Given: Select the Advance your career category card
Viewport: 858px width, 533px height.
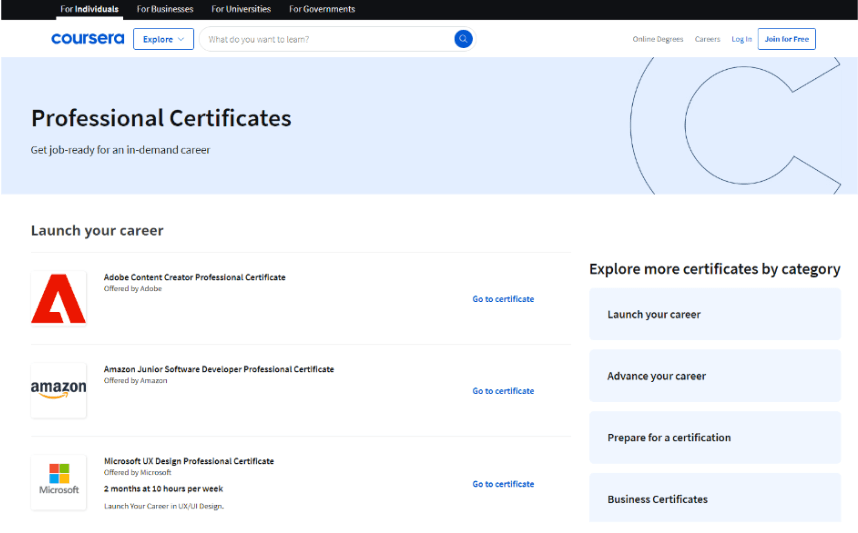Looking at the screenshot, I should pos(715,376).
